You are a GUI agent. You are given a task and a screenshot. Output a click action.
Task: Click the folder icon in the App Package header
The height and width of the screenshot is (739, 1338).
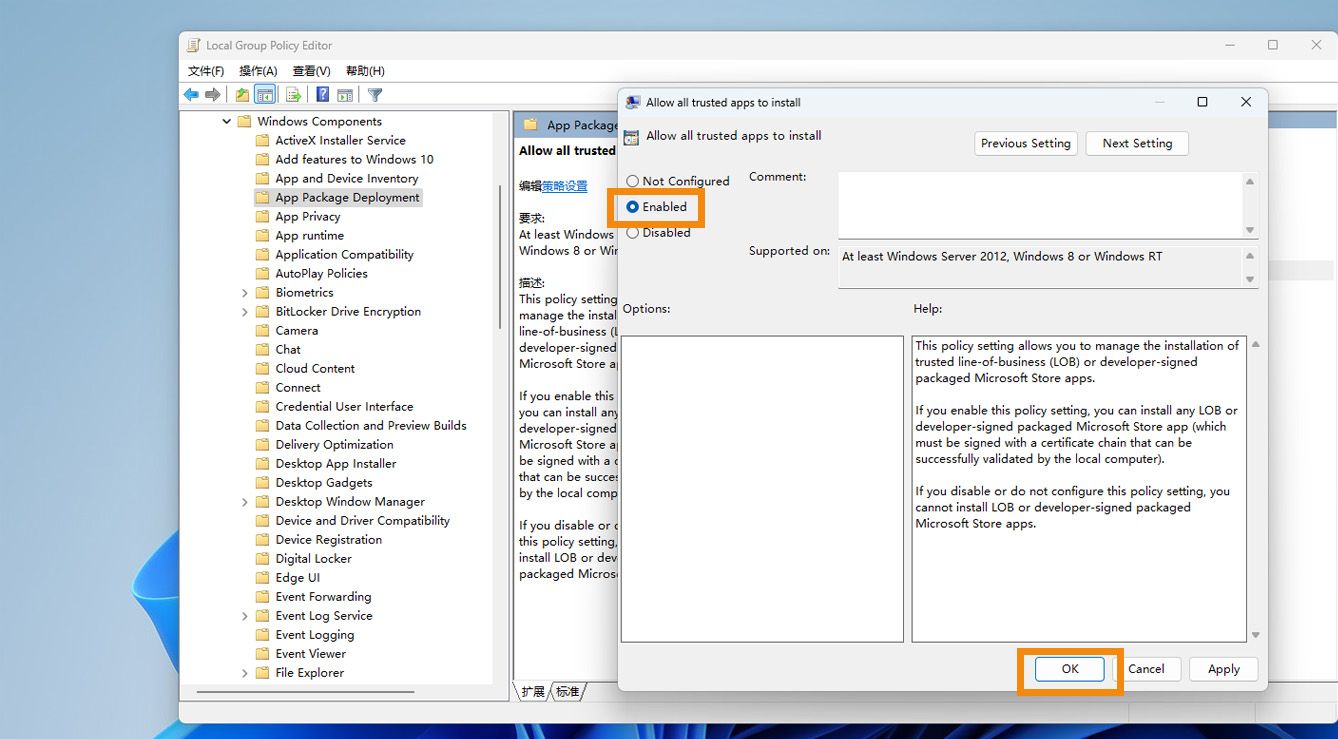tap(530, 125)
